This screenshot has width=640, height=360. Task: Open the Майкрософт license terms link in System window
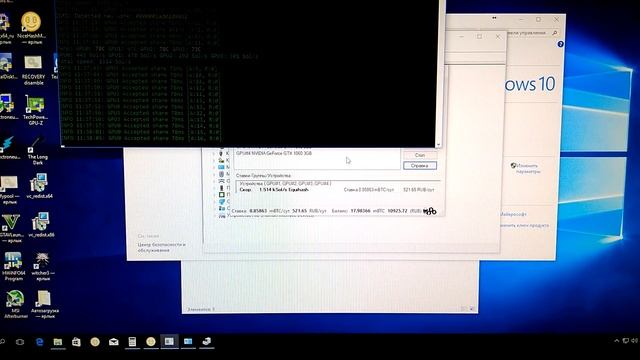(513, 214)
